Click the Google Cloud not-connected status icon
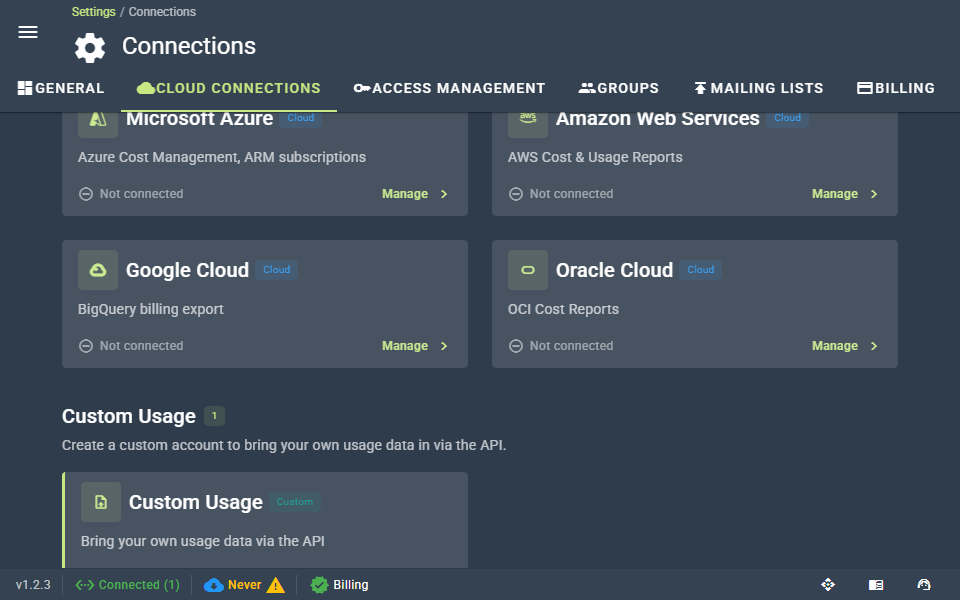This screenshot has width=960, height=600. (86, 346)
